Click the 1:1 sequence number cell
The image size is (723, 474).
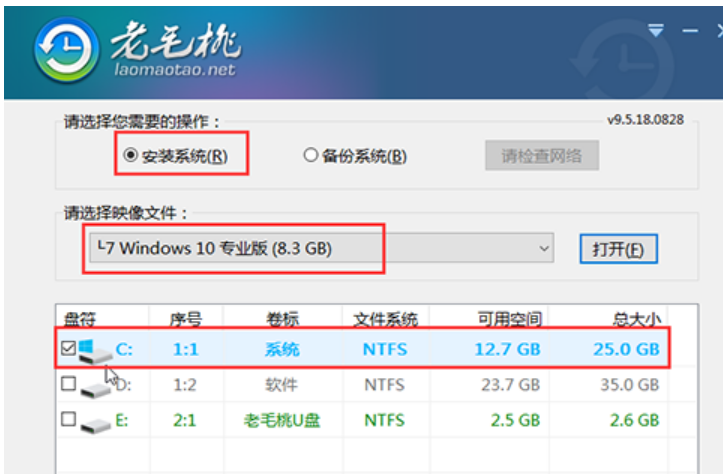tap(186, 349)
